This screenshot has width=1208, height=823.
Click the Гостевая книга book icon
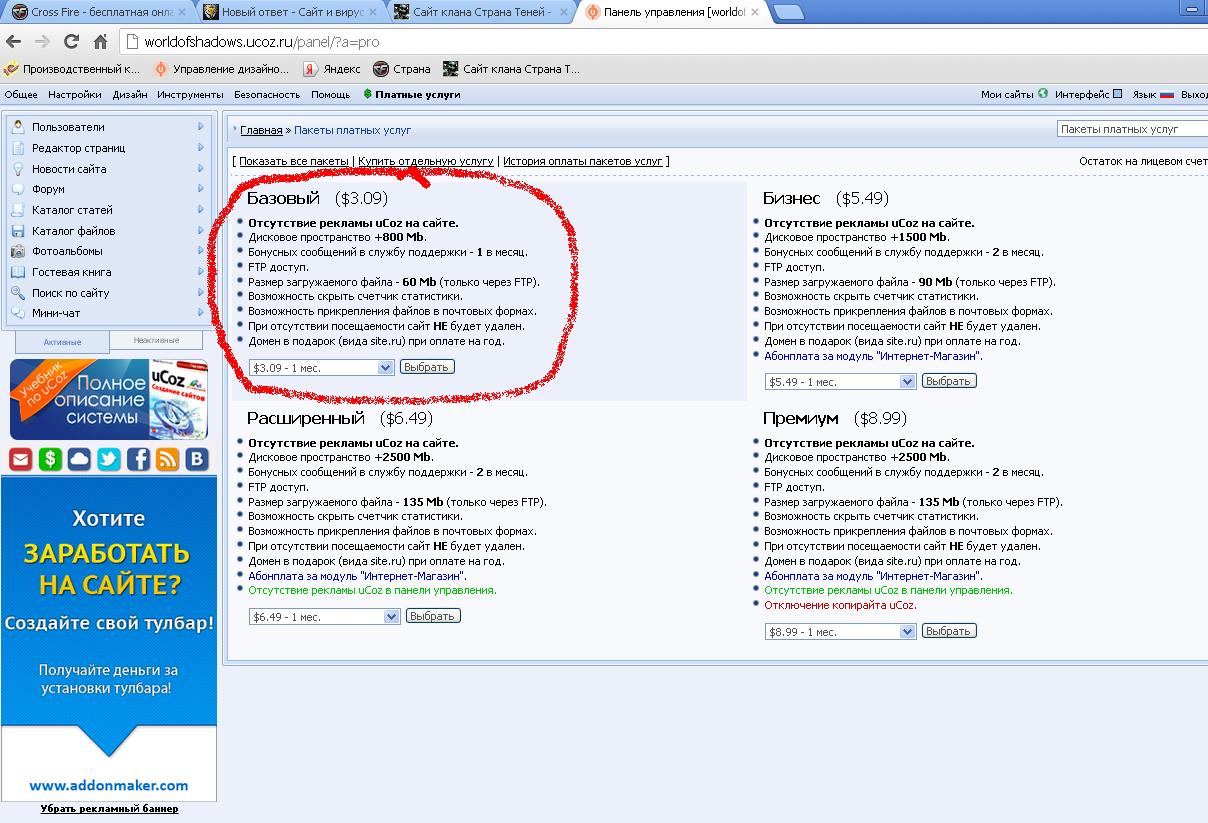18,272
